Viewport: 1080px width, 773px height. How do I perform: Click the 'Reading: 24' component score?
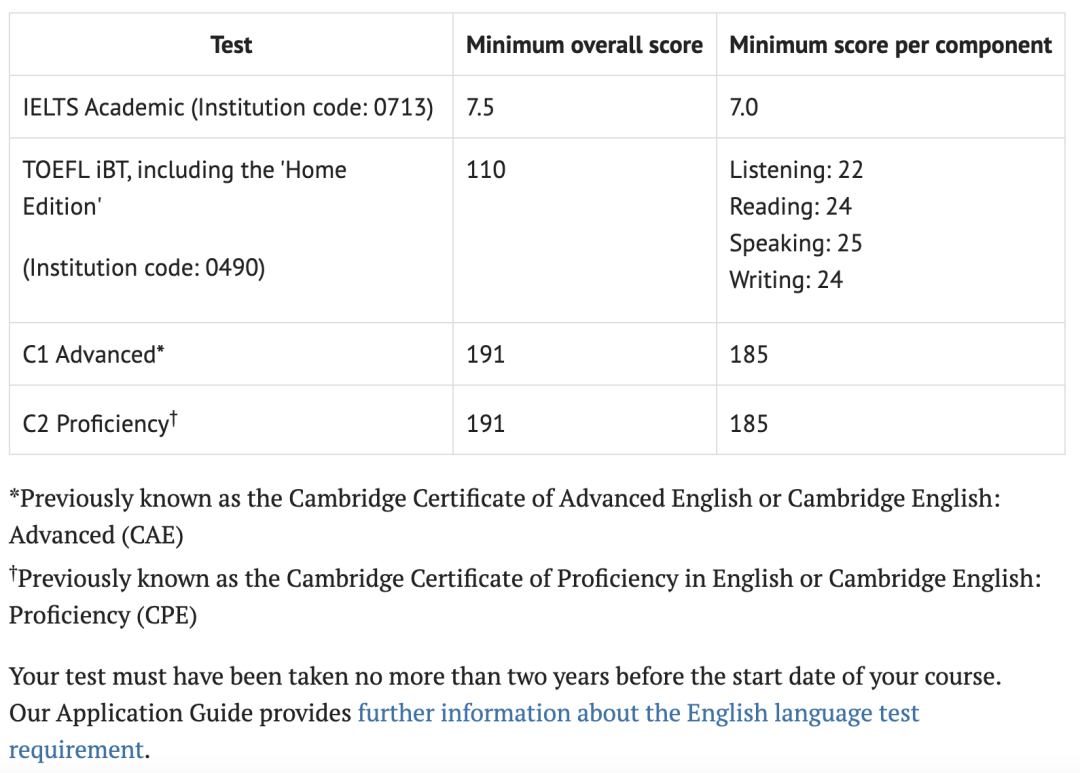tap(791, 206)
